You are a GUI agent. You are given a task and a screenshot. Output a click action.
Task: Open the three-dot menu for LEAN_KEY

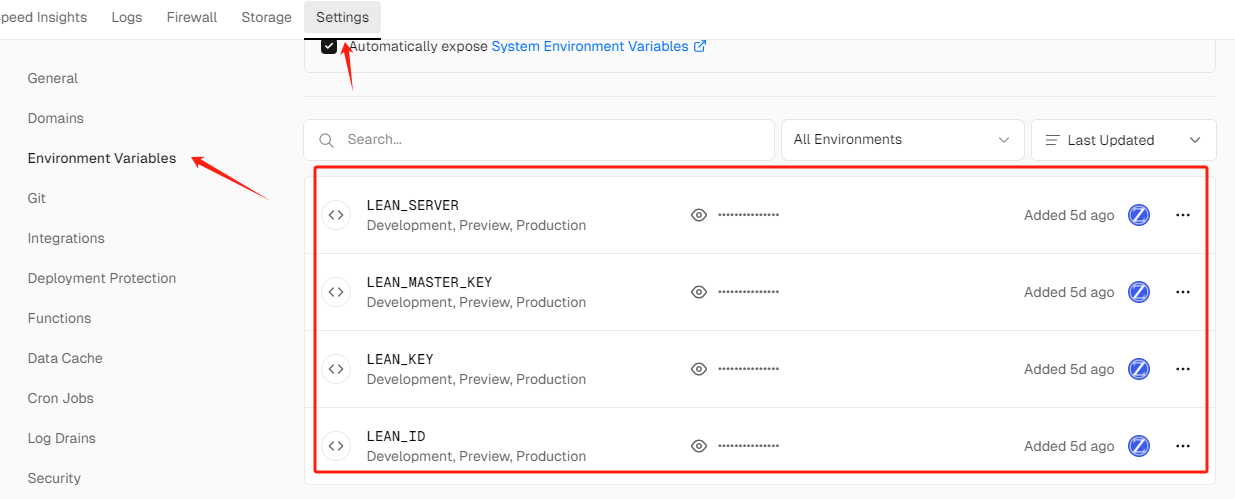click(x=1182, y=369)
